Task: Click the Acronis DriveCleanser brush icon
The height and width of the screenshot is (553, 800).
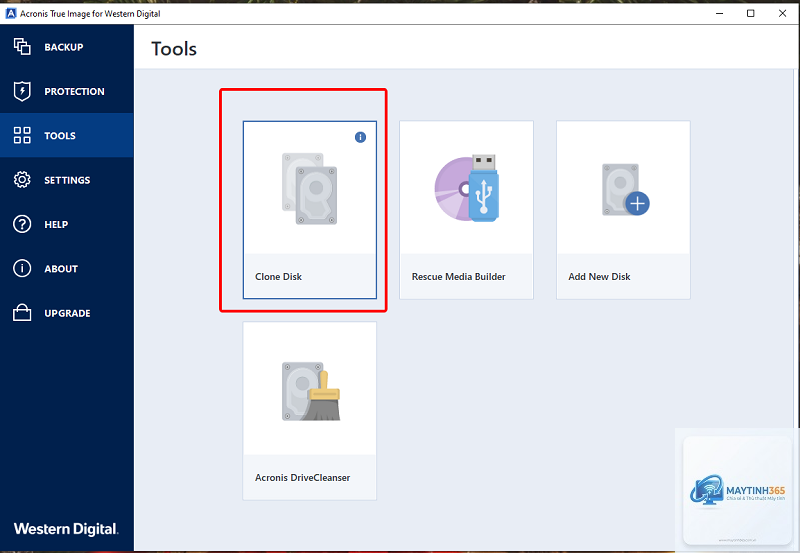Action: pyautogui.click(x=311, y=392)
